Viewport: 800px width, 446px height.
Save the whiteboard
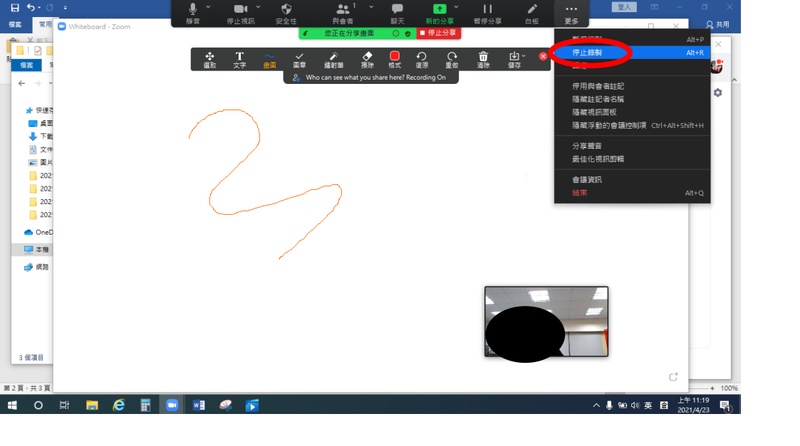[514, 59]
